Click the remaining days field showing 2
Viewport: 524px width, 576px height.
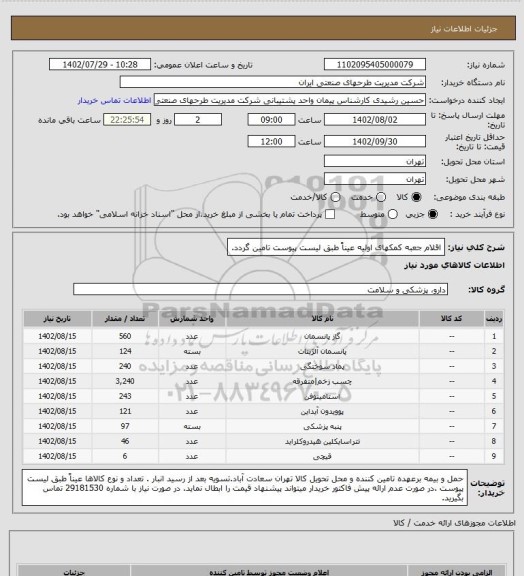pos(198,120)
